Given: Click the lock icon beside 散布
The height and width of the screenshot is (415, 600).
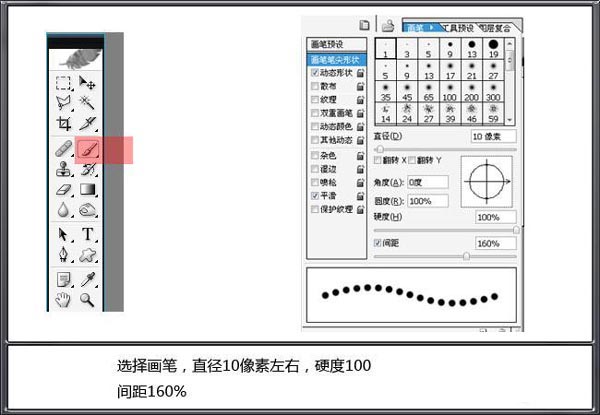Looking at the screenshot, I should pos(360,86).
